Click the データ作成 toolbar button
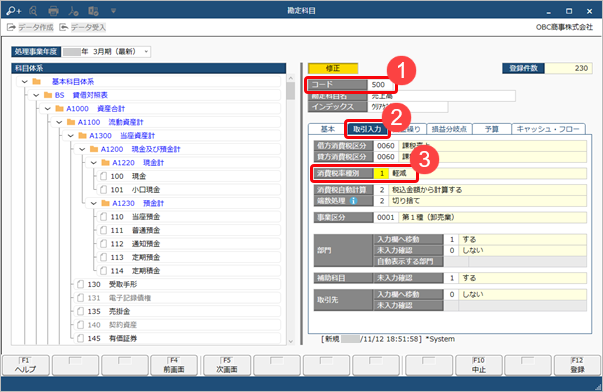 30,27
